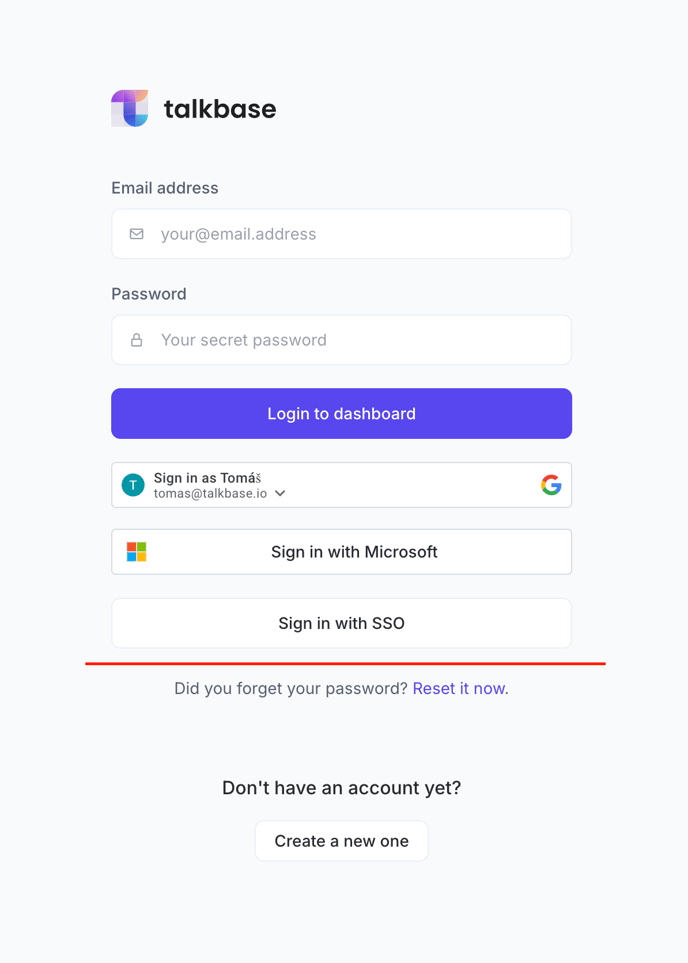Click the talkbase wordmark text
The image size is (688, 963).
click(x=220, y=109)
